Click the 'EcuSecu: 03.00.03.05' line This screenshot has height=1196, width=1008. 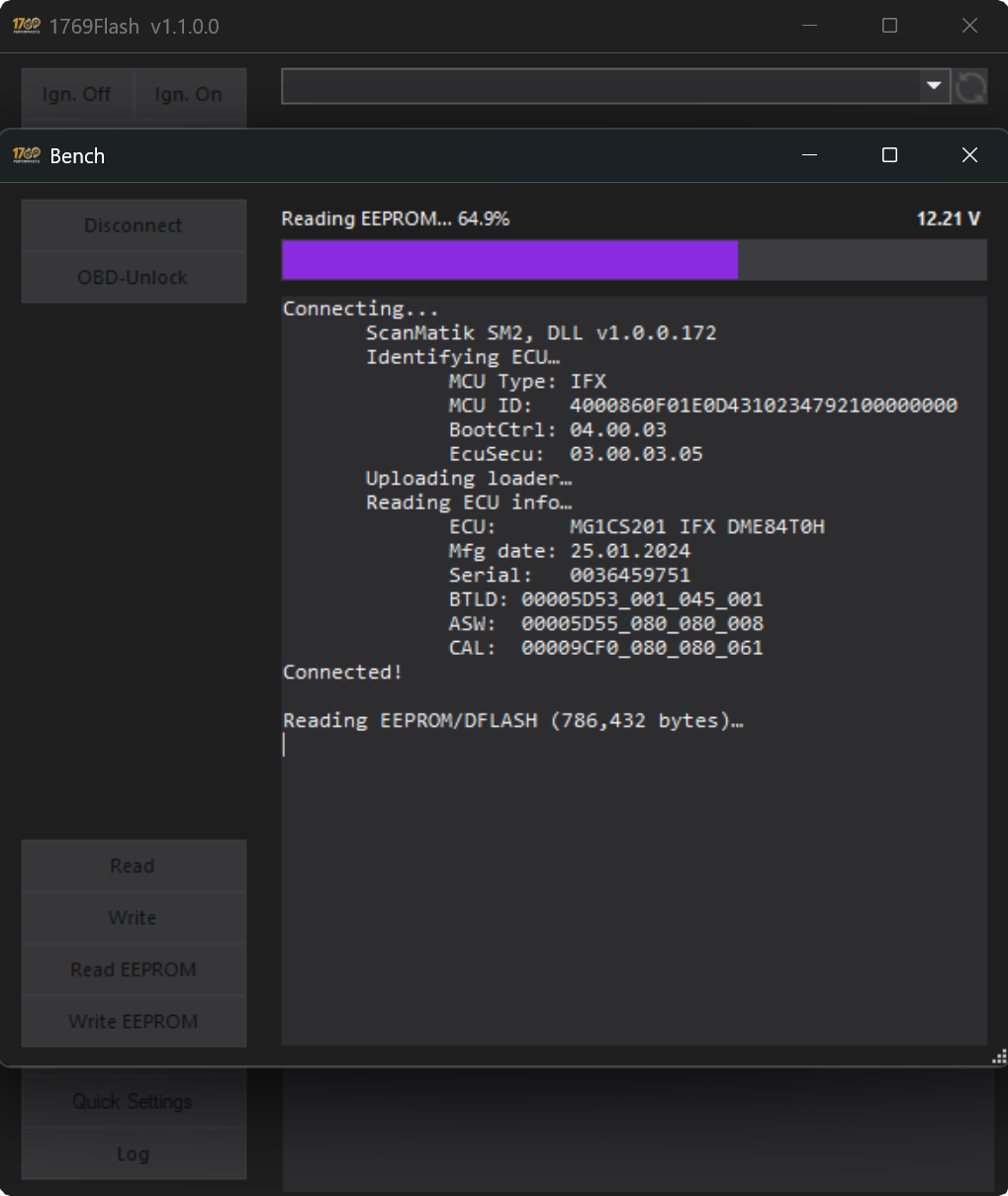(x=576, y=454)
